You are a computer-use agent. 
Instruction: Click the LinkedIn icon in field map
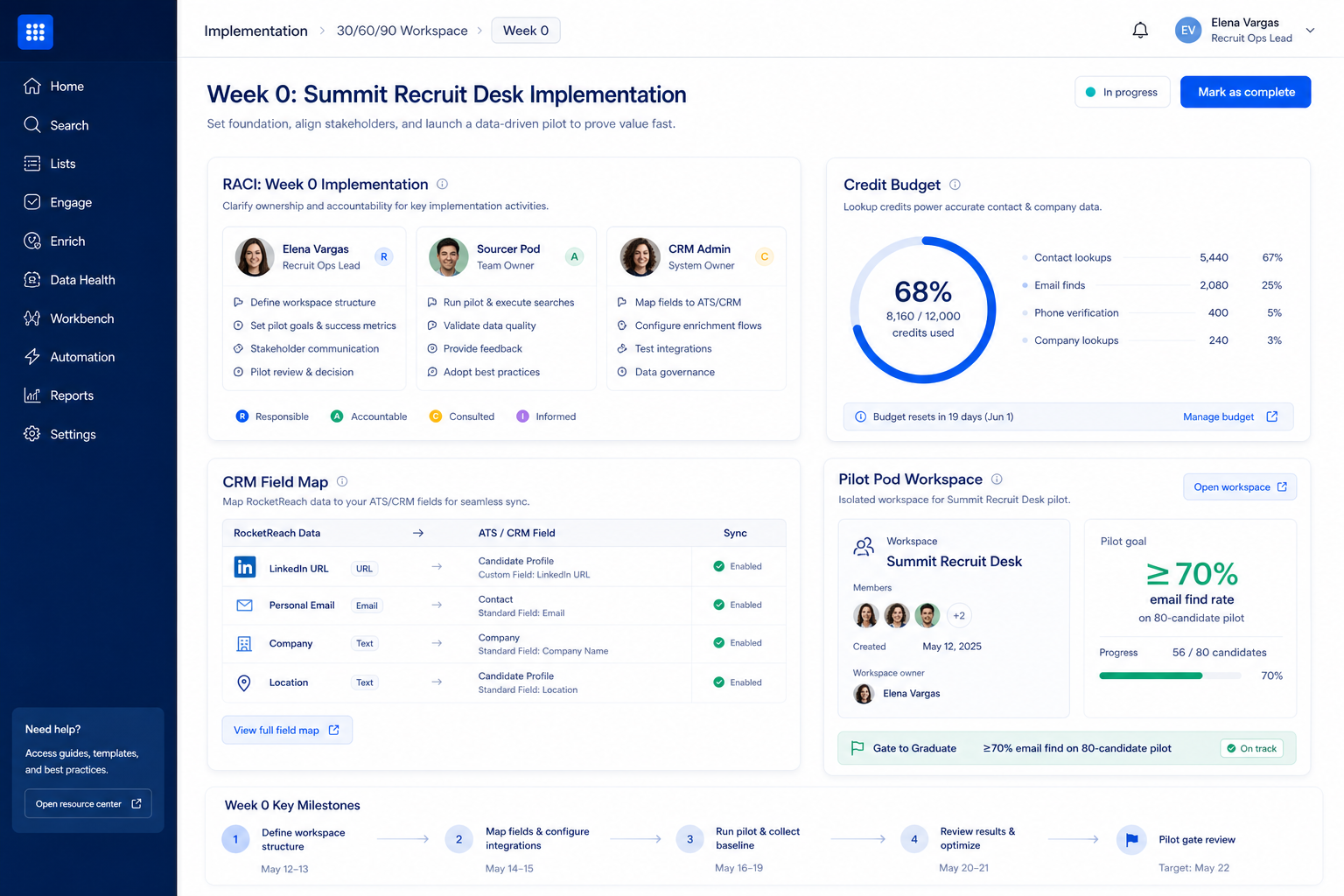[245, 567]
